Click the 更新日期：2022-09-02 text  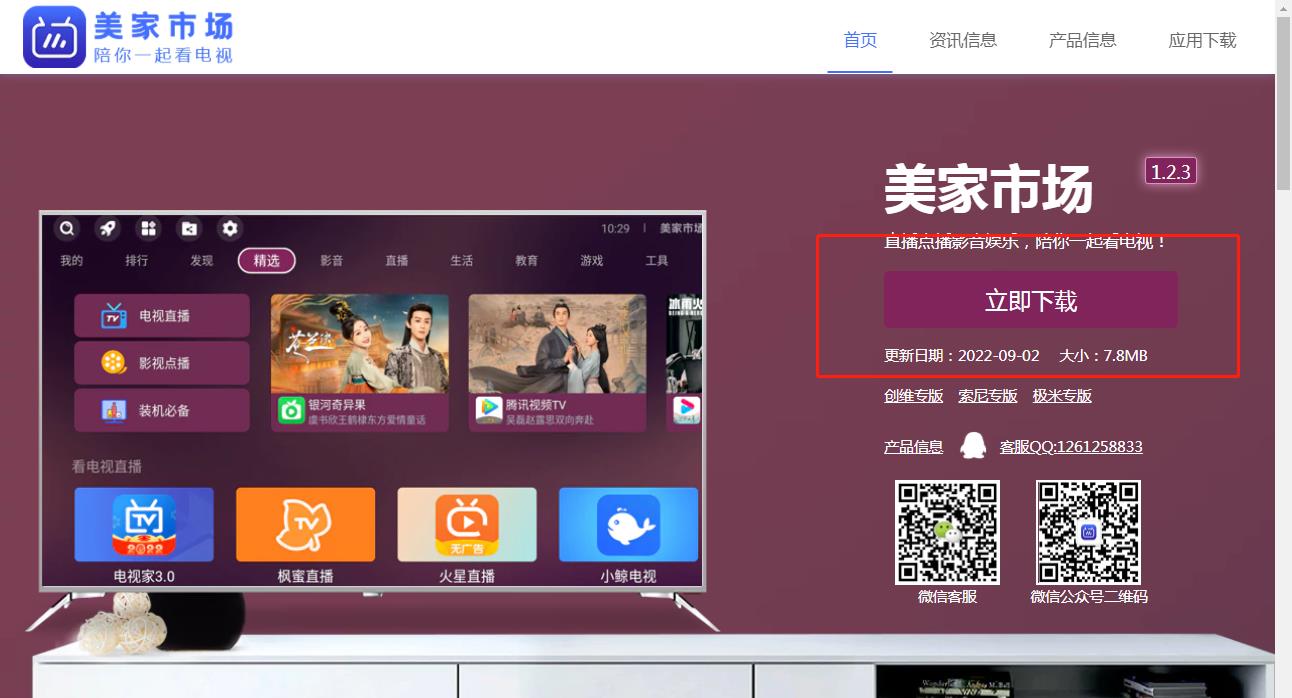point(962,356)
